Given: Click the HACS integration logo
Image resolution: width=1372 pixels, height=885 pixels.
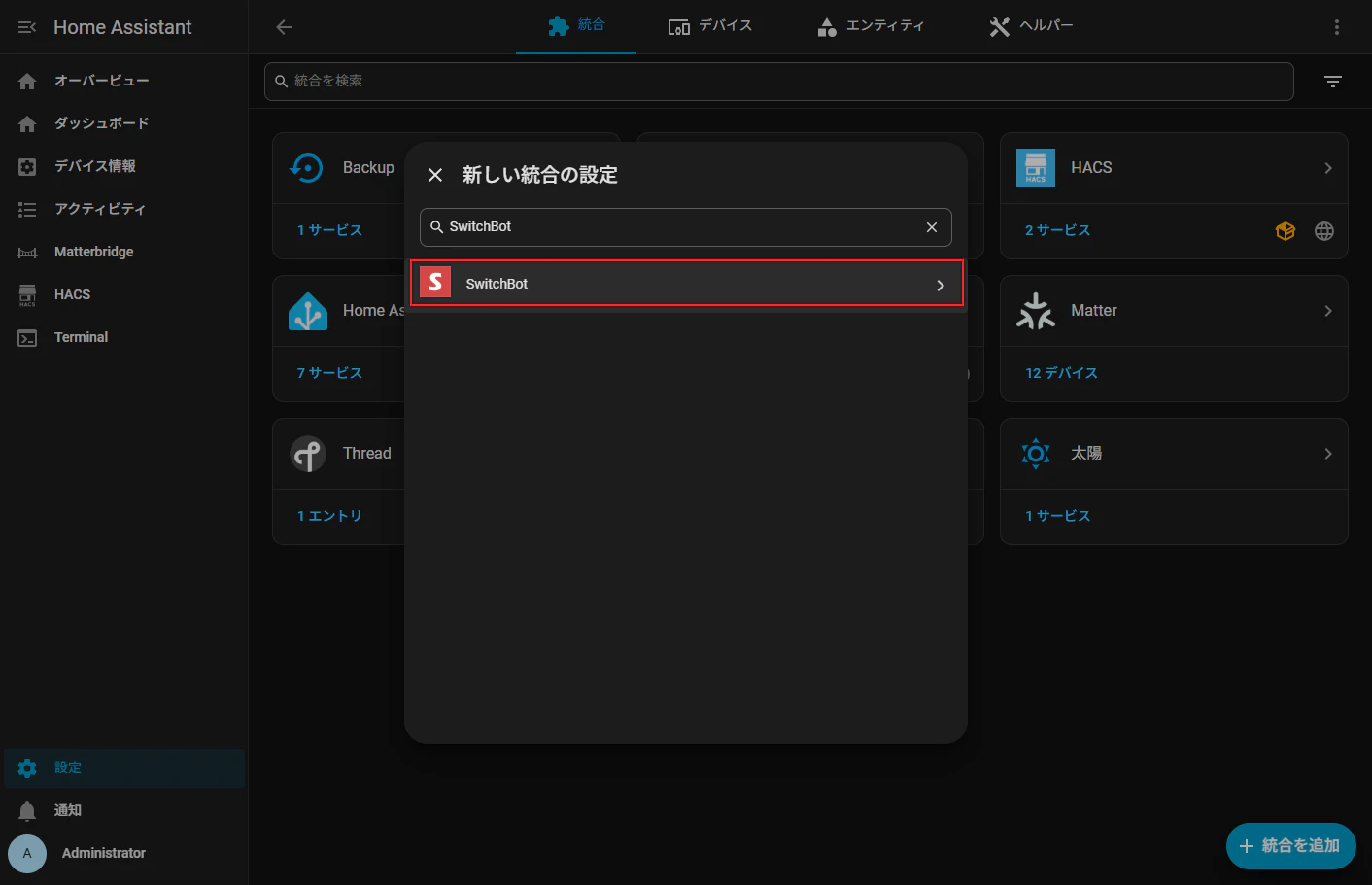Looking at the screenshot, I should click(1036, 168).
